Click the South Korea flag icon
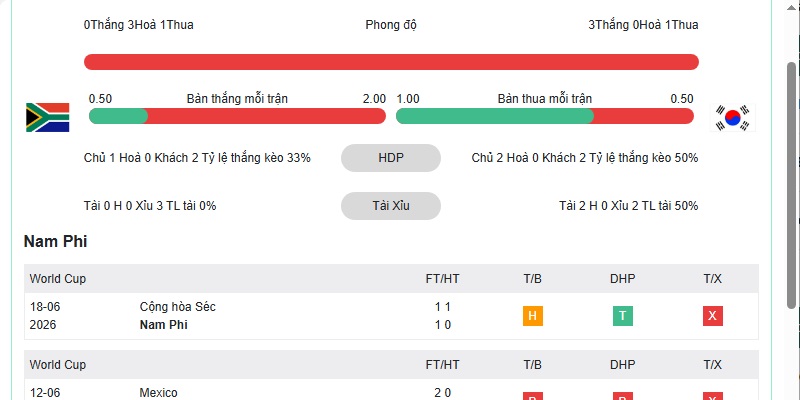800x400 pixels. tap(733, 118)
